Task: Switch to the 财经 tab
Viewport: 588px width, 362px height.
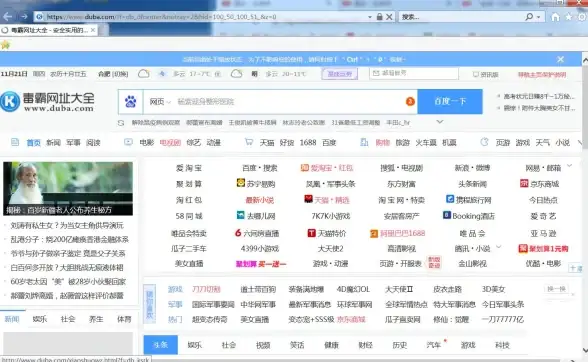Action: pyautogui.click(x=365, y=345)
